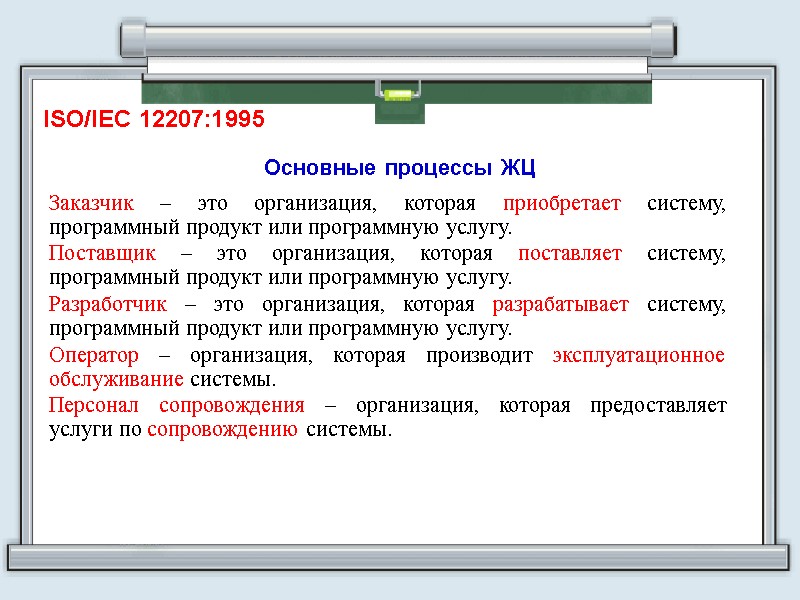Select the heading Основные процессы ЖЦ

[x=400, y=168]
